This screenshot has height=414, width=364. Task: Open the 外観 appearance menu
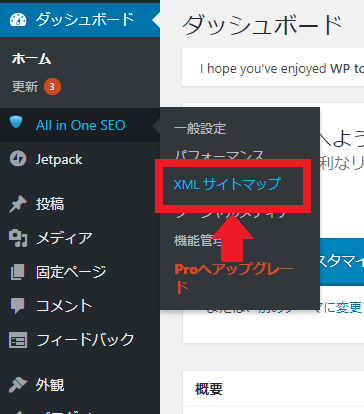pos(80,385)
